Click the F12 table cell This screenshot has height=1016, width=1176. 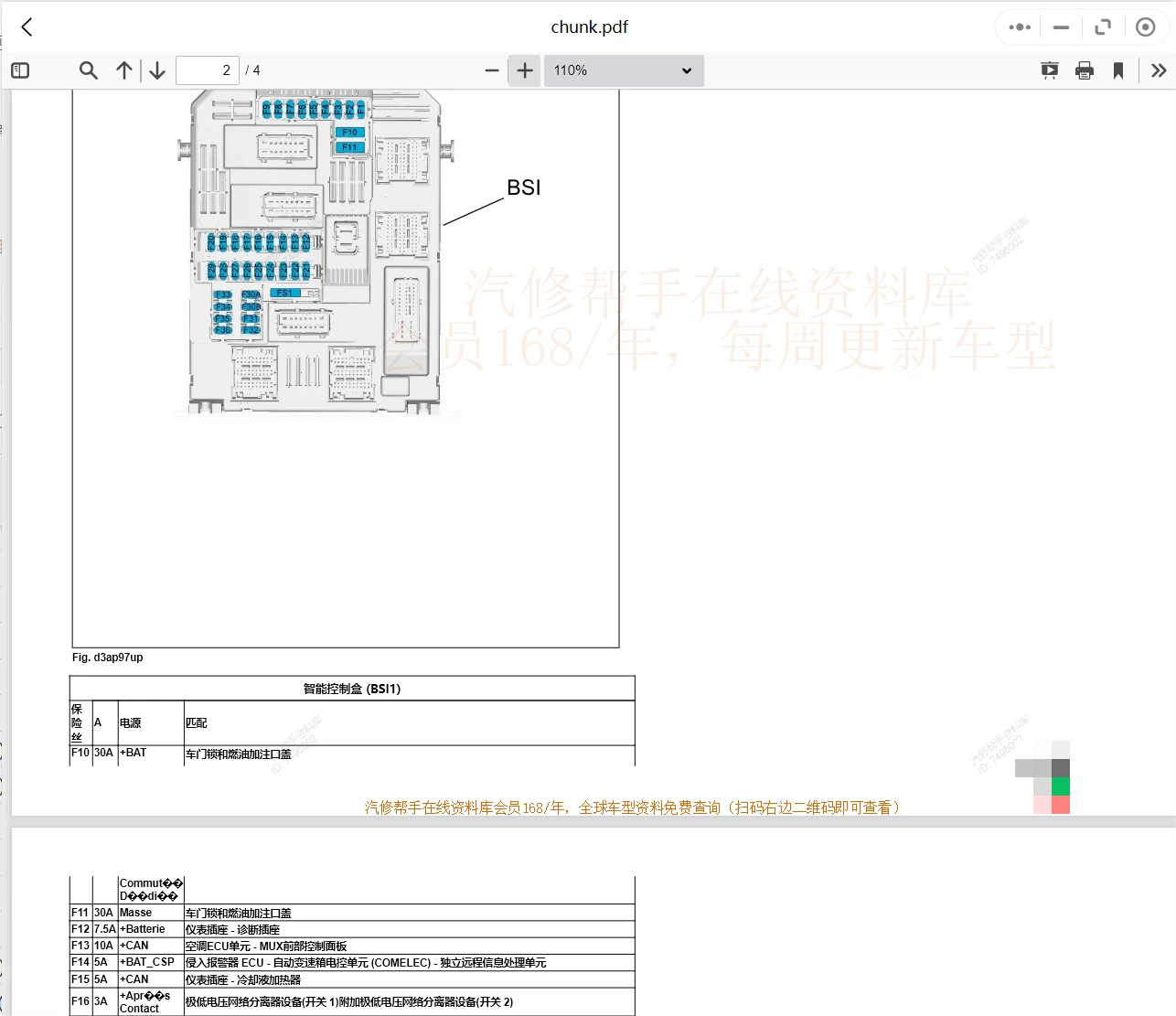point(80,929)
